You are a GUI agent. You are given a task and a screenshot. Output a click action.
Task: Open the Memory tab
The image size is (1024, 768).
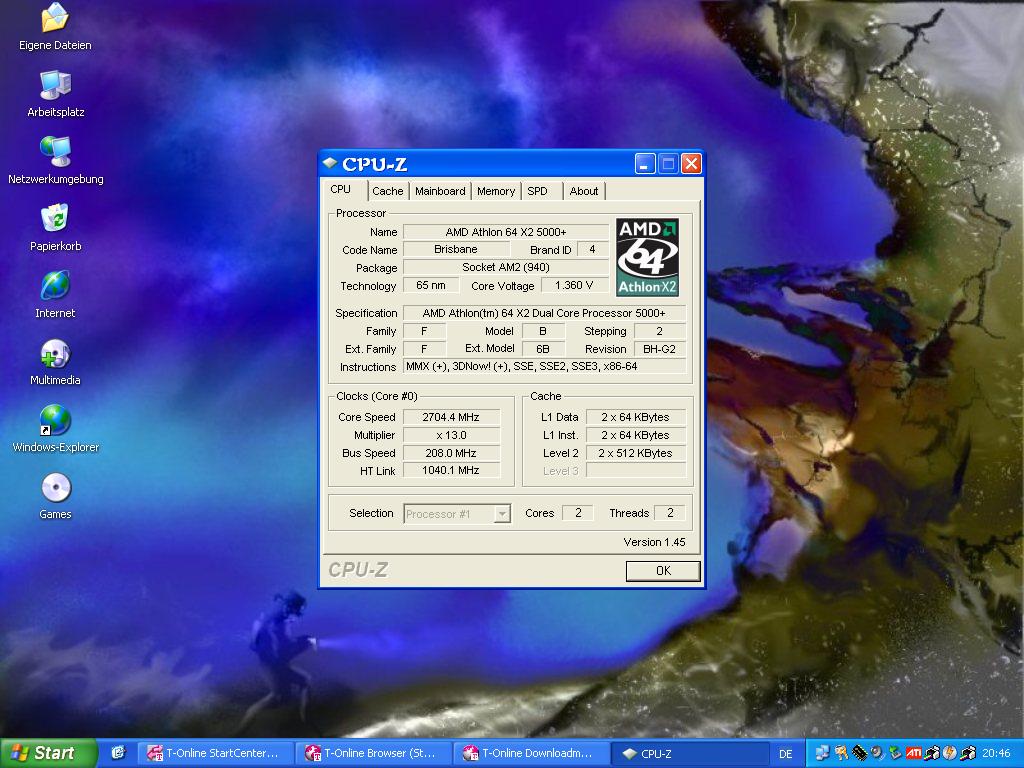(496, 191)
